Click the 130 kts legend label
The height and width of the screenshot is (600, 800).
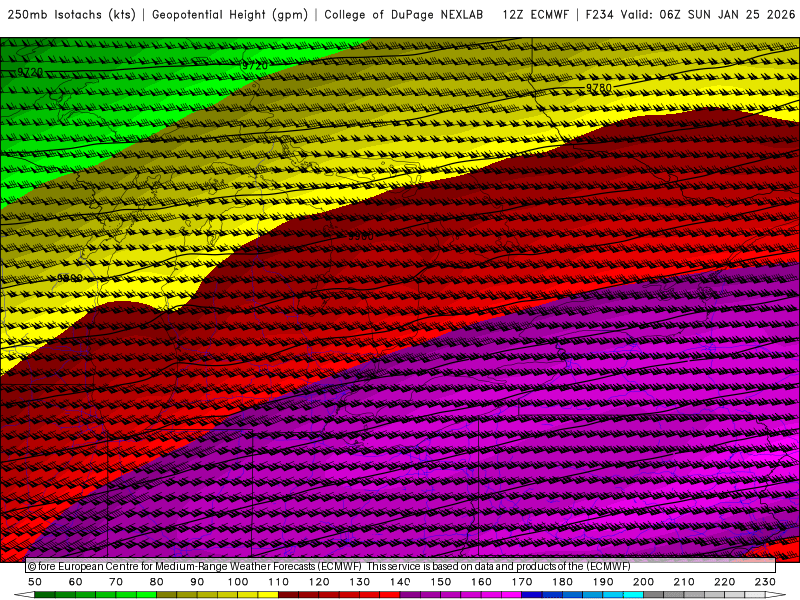359,582
